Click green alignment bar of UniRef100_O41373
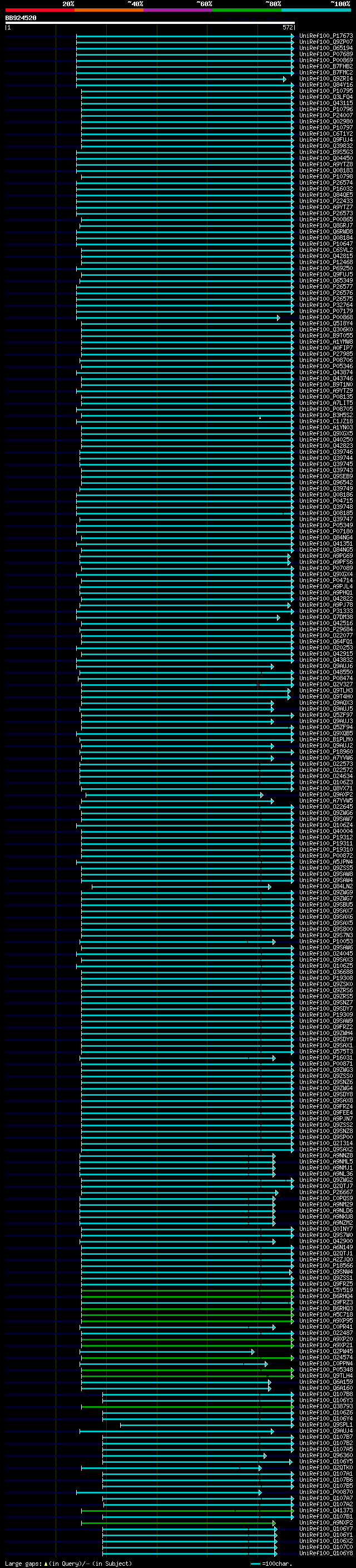The height and width of the screenshot is (1568, 356). pos(187,1510)
